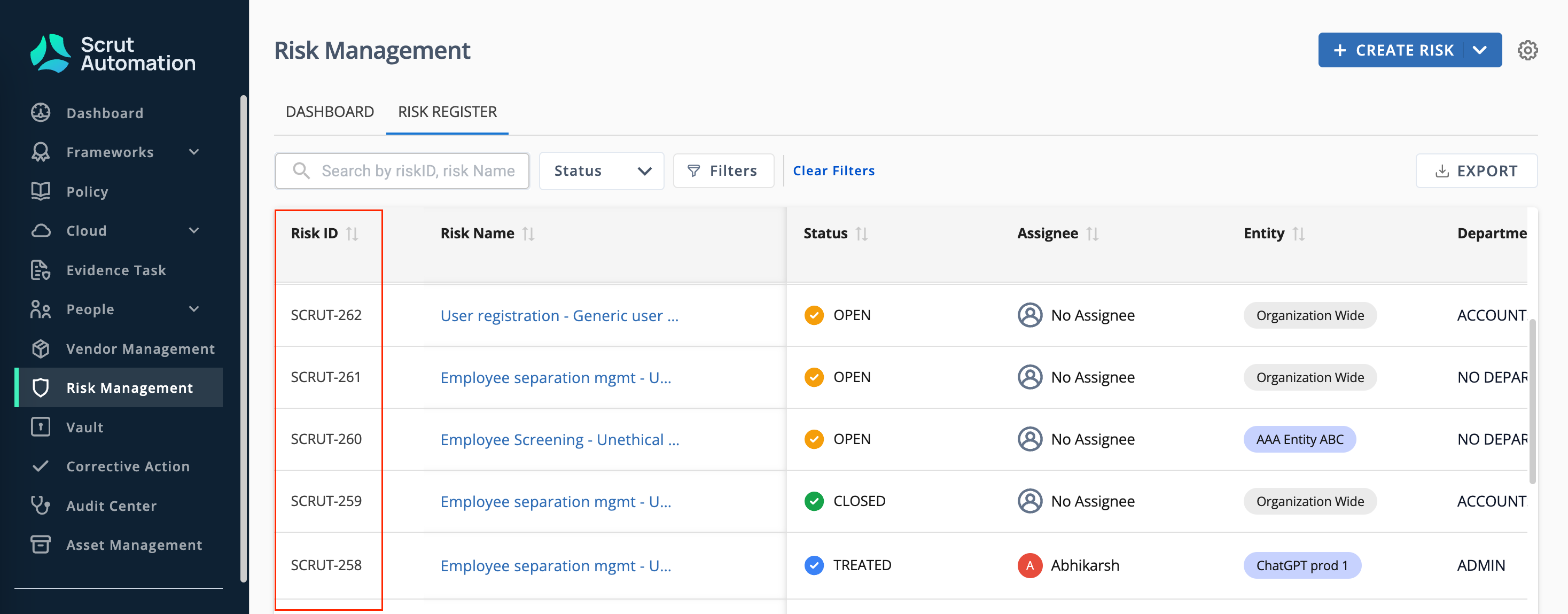1568x614 pixels.
Task: Click the settings gear icon
Action: pyautogui.click(x=1527, y=50)
